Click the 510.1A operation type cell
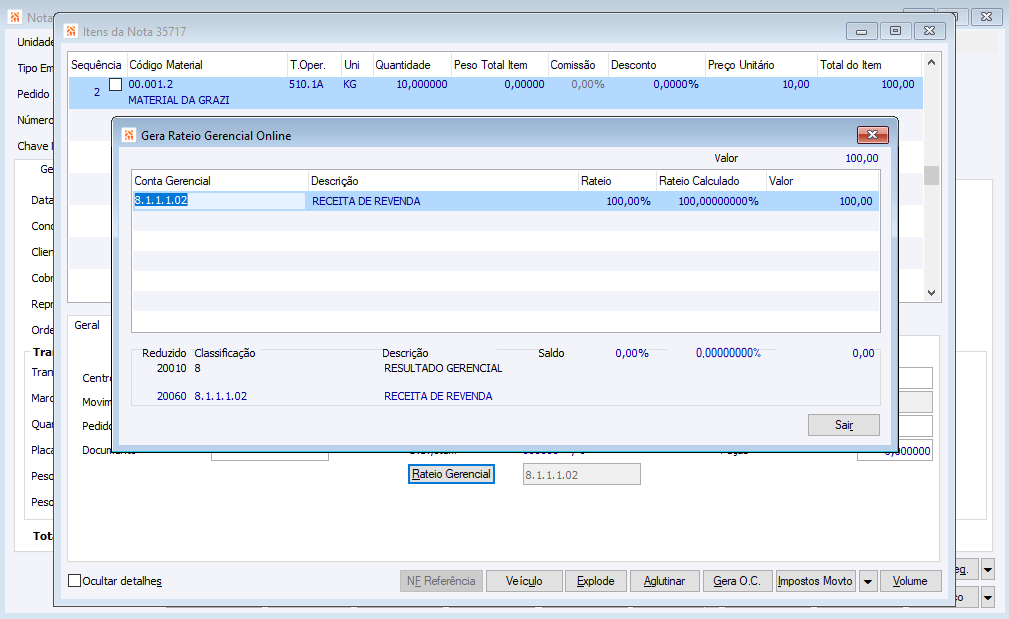This screenshot has height=619, width=1009. [306, 84]
